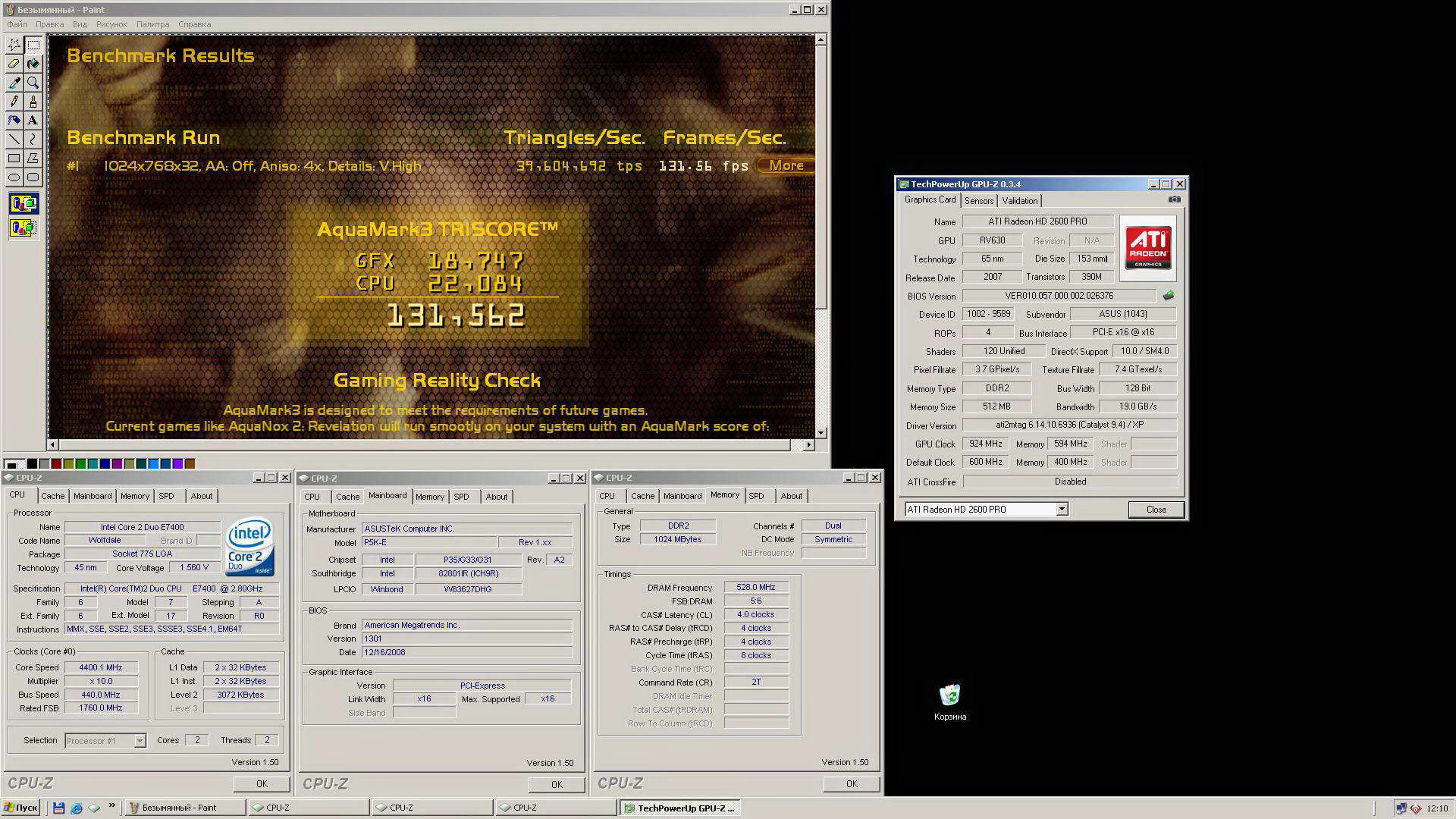Click the More button in benchmark results
The width and height of the screenshot is (1456, 819).
click(x=786, y=165)
